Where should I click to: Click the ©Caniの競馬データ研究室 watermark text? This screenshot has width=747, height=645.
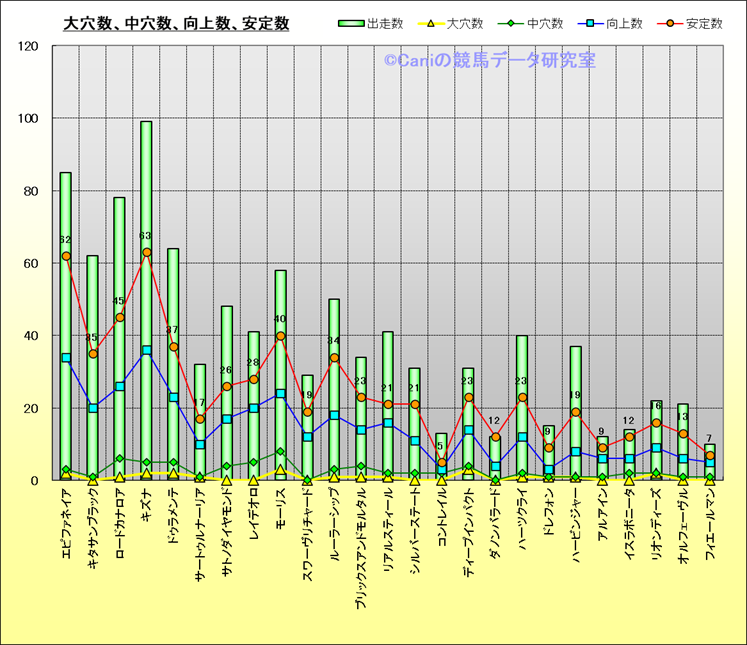tap(489, 61)
